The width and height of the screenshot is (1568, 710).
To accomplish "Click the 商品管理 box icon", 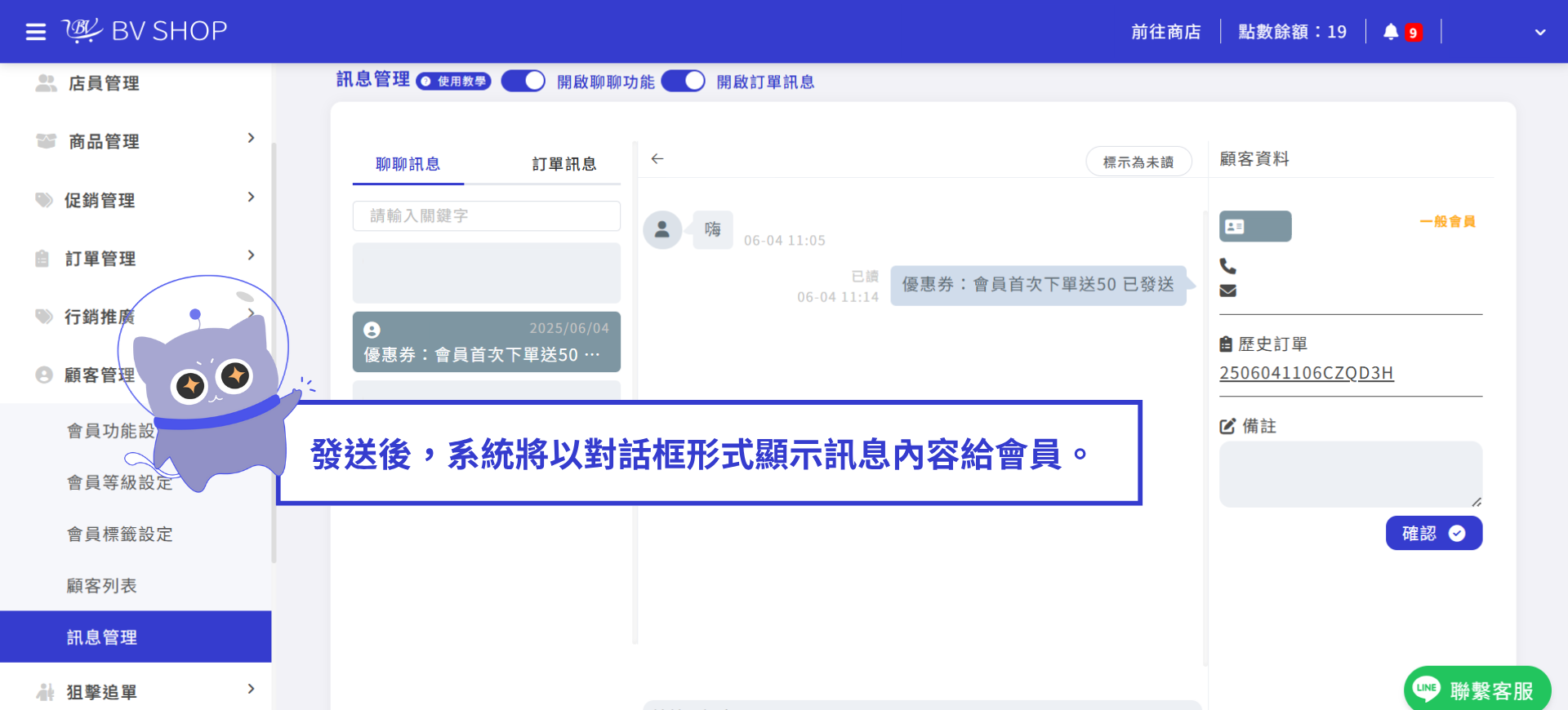I will [x=46, y=141].
